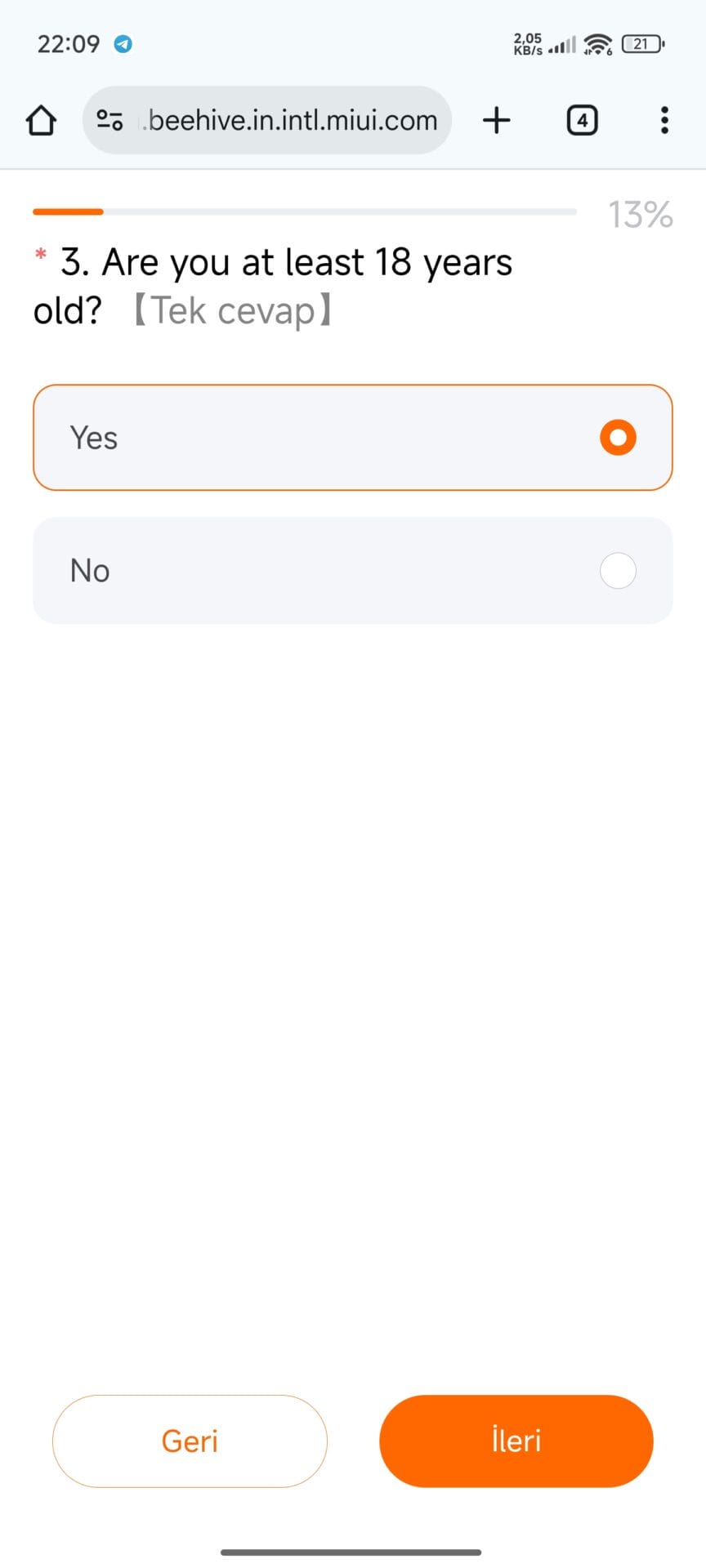Click the Geri back button
Viewport: 706px width, 1568px height.
coord(190,1441)
